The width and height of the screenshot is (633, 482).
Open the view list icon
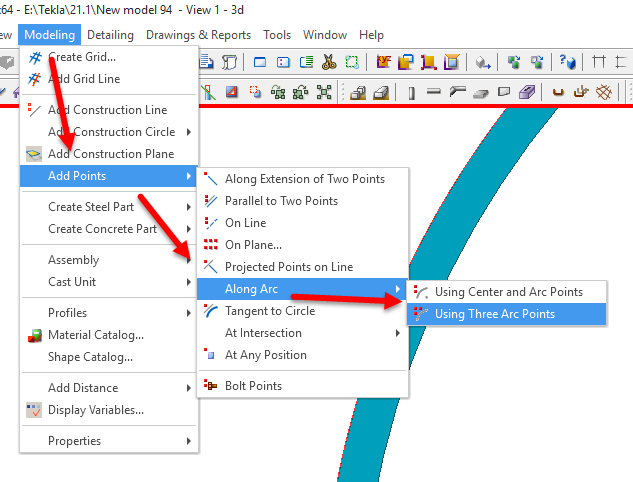306,62
